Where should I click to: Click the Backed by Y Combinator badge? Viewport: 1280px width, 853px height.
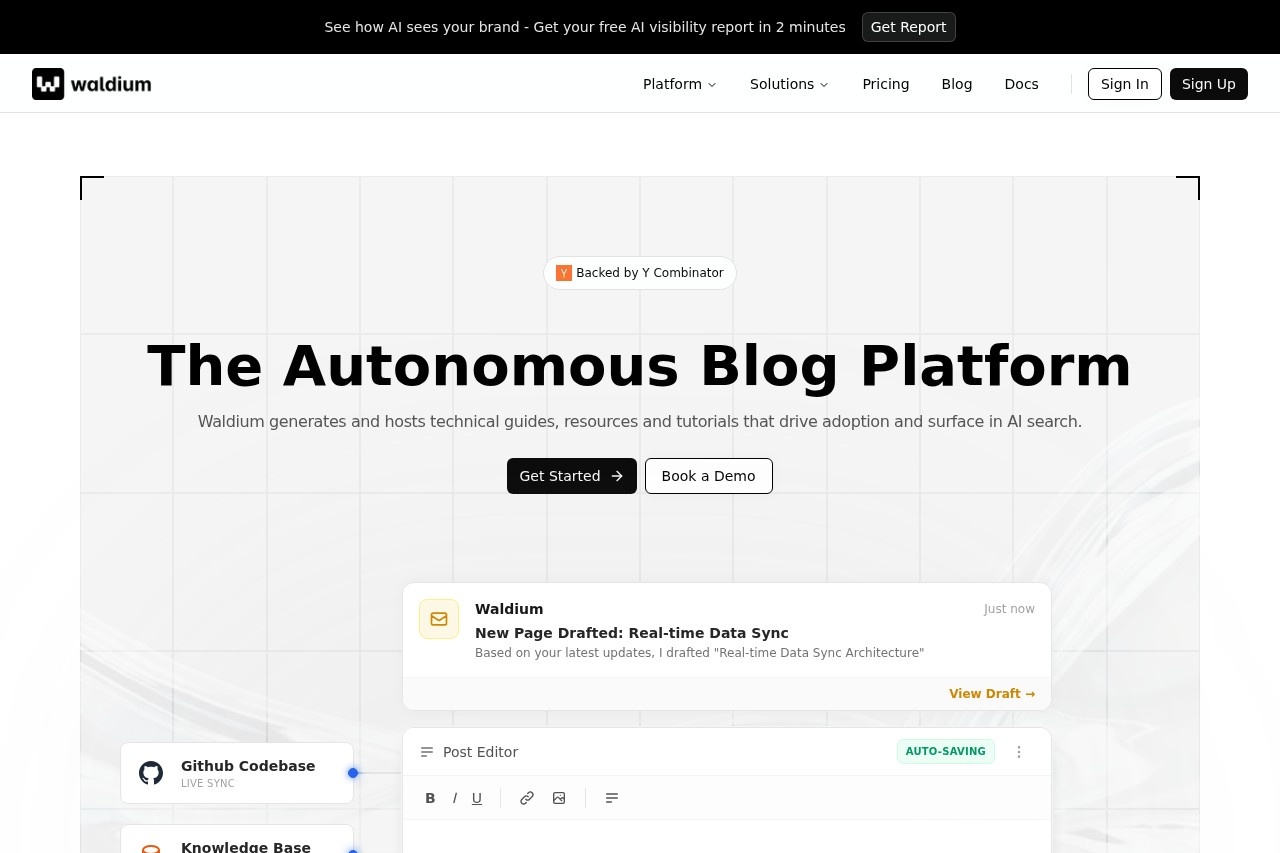tap(640, 273)
